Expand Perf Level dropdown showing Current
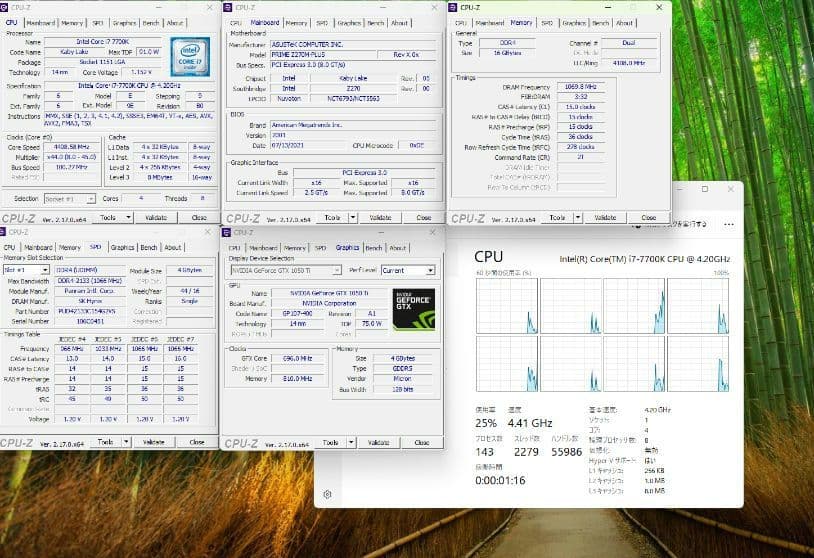The image size is (814, 558). (x=430, y=270)
